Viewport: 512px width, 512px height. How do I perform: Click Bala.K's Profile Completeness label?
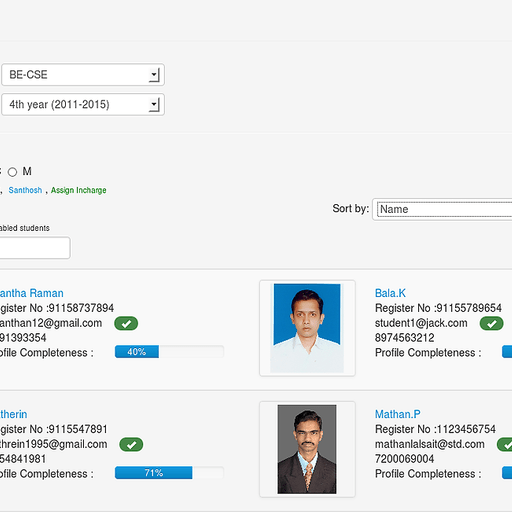coord(428,353)
